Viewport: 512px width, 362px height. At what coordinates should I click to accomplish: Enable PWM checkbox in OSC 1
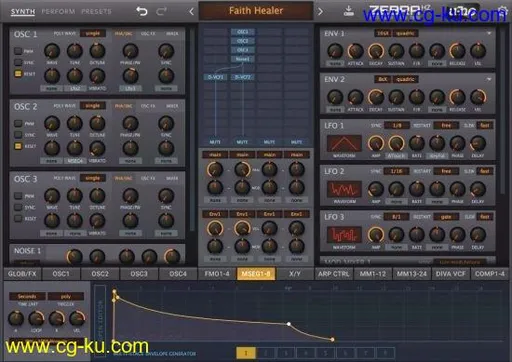18,51
